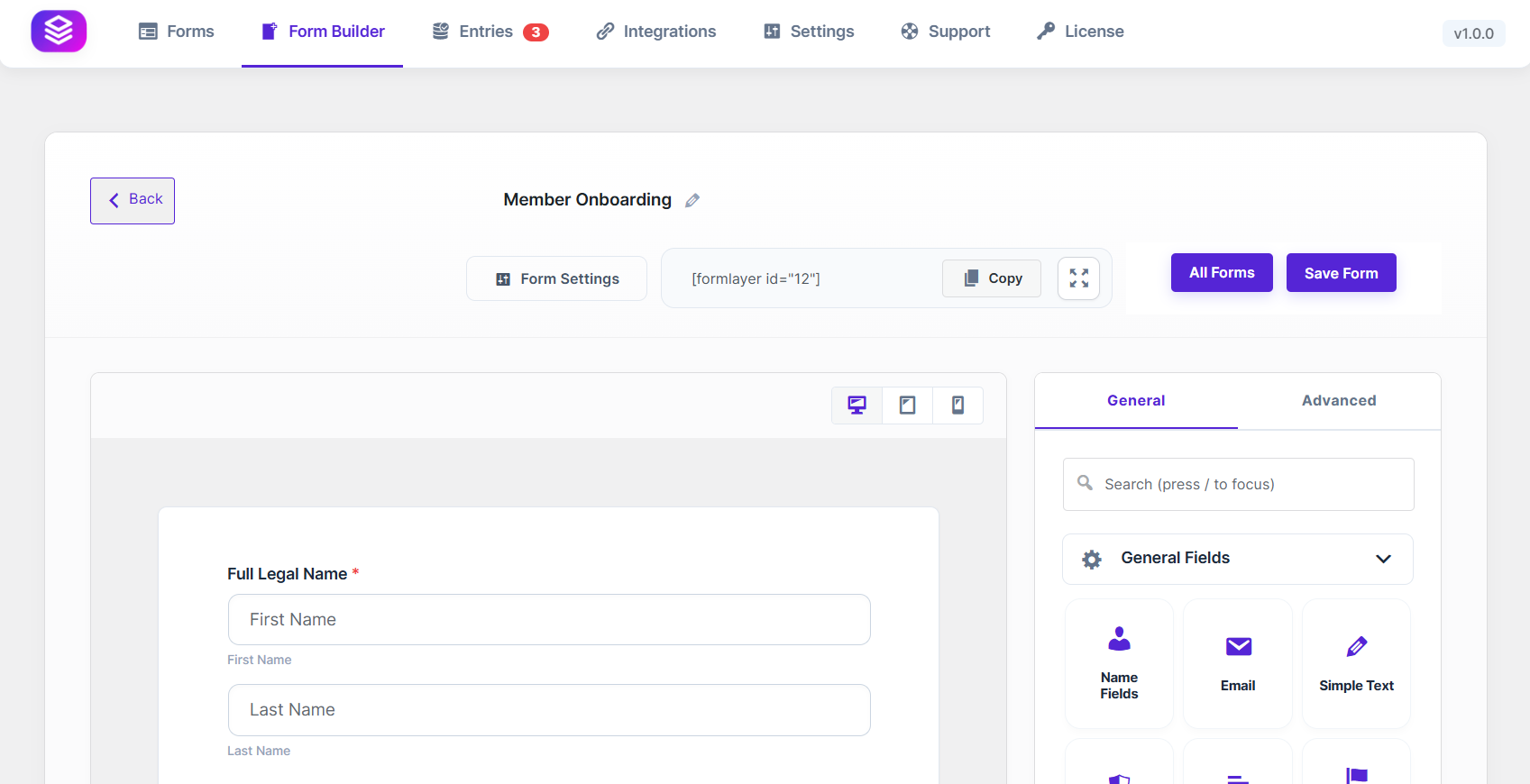Switch to mobile preview icon
The width and height of the screenshot is (1530, 784).
click(957, 406)
